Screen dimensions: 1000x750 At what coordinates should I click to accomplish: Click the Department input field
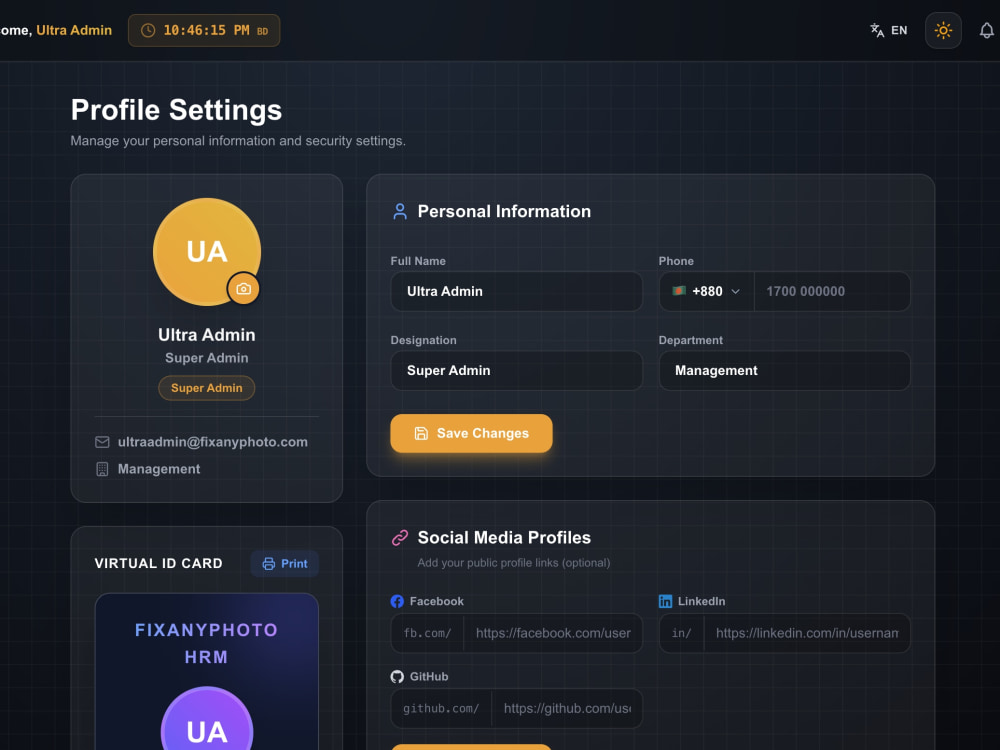tap(784, 371)
